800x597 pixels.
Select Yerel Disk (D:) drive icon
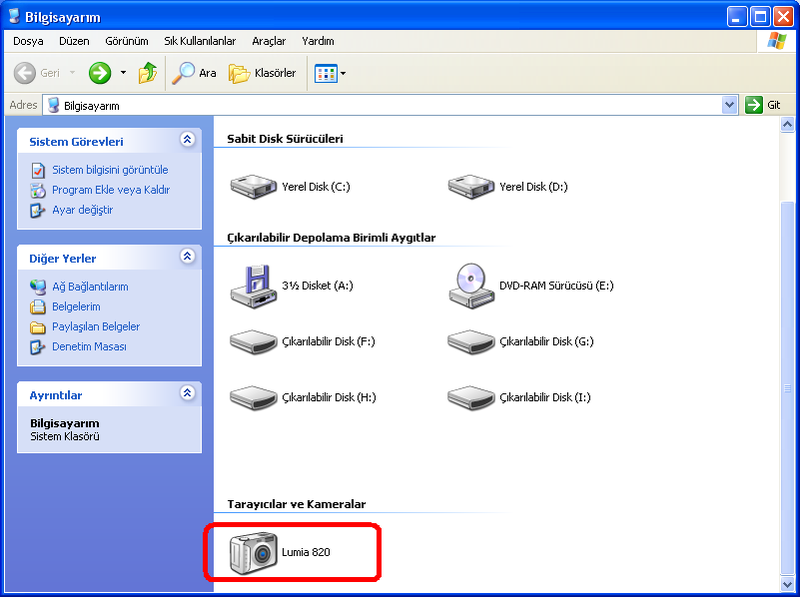click(471, 186)
